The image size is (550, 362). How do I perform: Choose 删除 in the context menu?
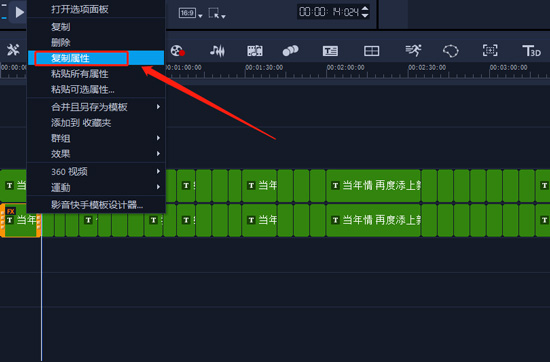coord(96,42)
